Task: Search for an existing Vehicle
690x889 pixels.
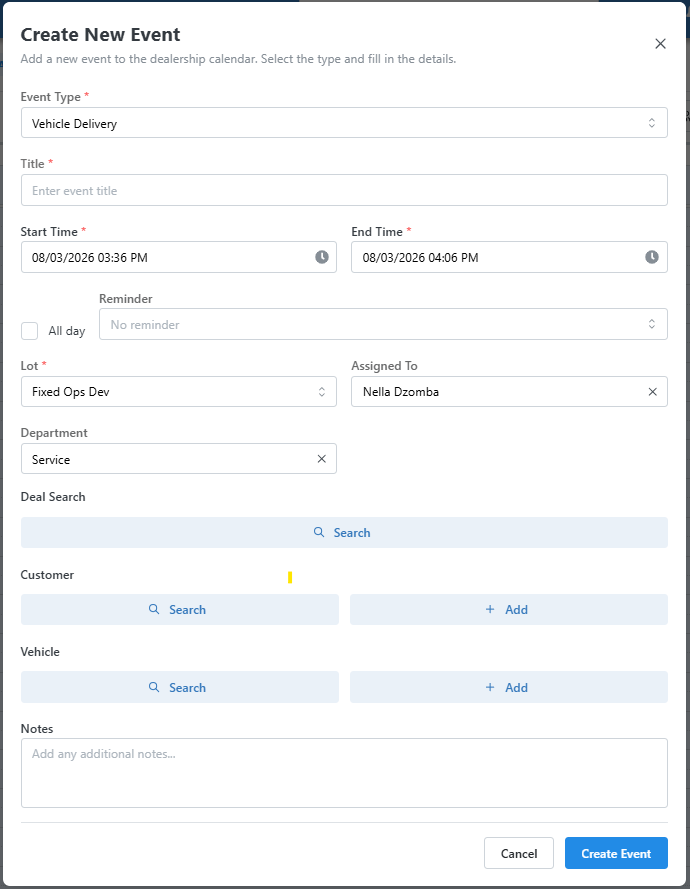Action: pyautogui.click(x=180, y=687)
